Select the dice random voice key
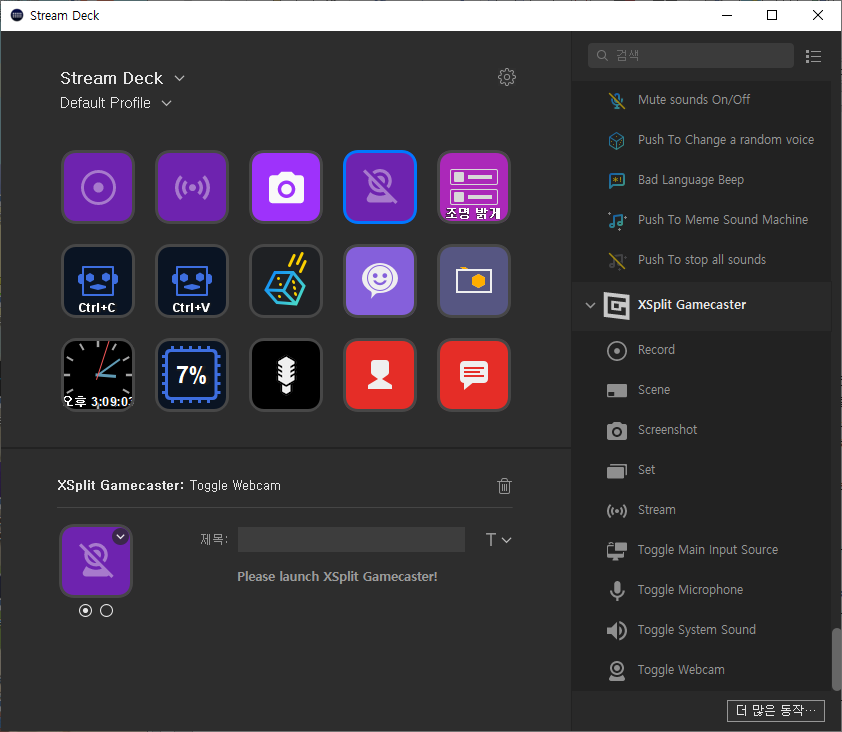The width and height of the screenshot is (842, 732). point(286,281)
